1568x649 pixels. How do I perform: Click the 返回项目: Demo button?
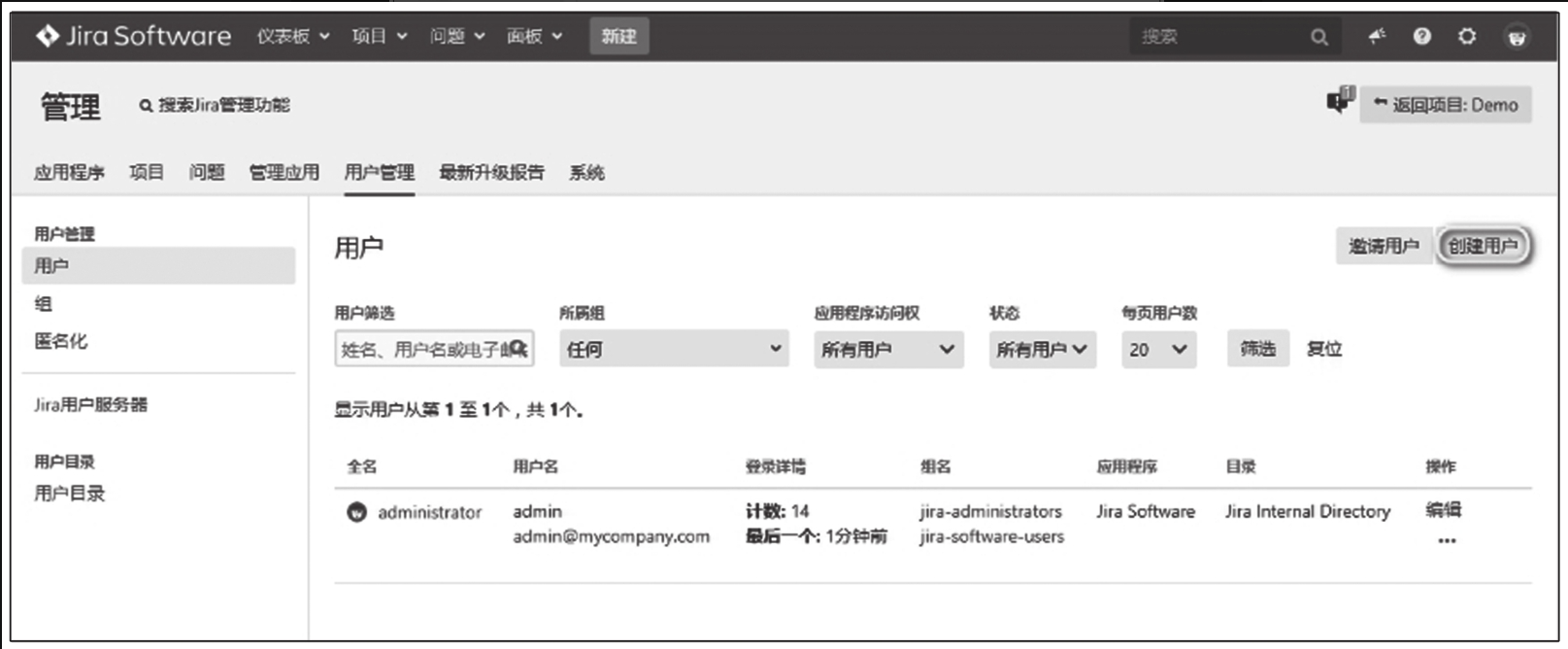pos(1446,105)
